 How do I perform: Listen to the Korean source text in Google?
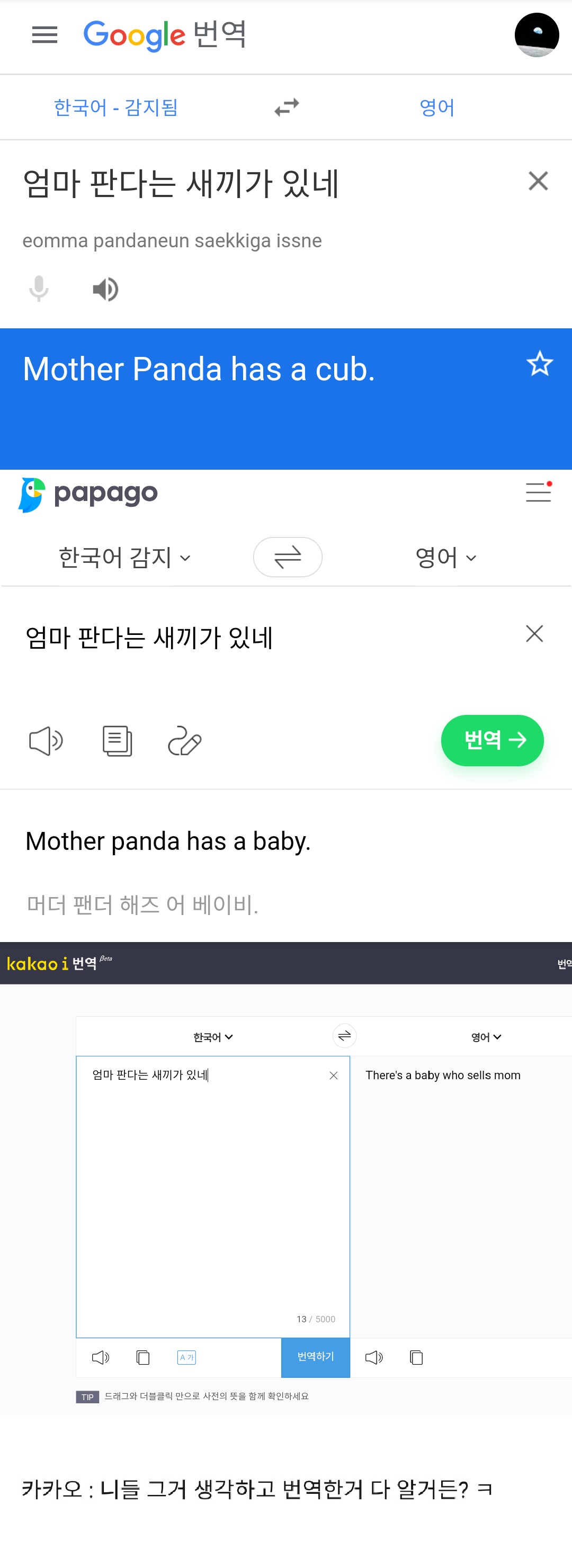click(x=105, y=289)
